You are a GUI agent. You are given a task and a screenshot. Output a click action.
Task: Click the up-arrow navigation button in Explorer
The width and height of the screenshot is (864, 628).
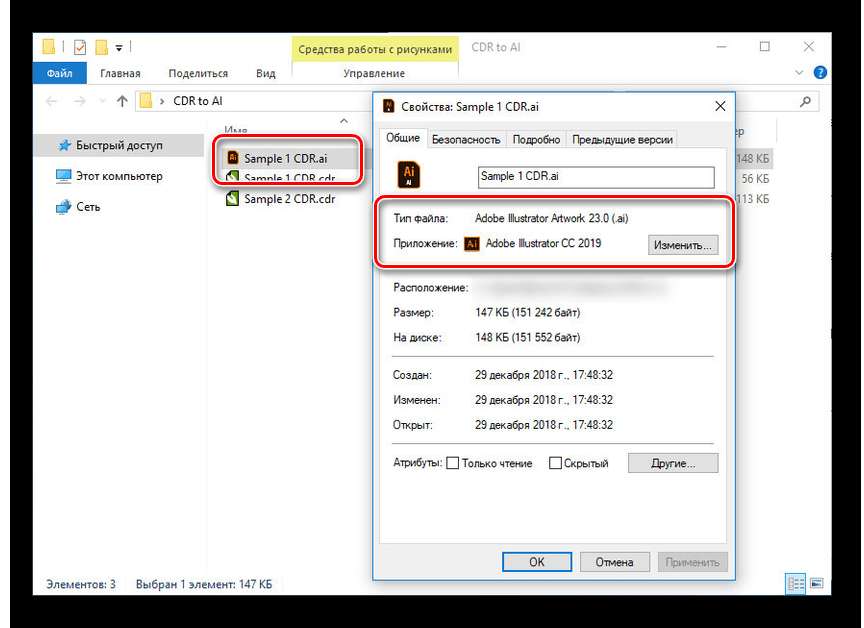(122, 101)
